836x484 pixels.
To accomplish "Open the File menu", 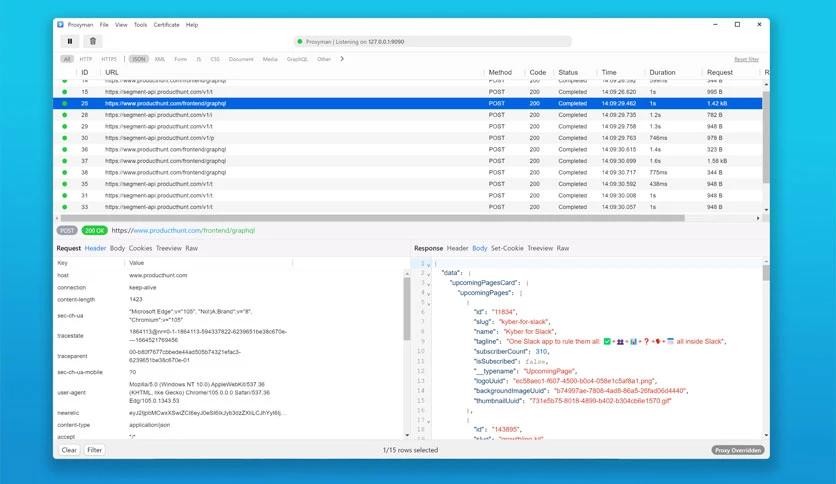I will pos(104,25).
